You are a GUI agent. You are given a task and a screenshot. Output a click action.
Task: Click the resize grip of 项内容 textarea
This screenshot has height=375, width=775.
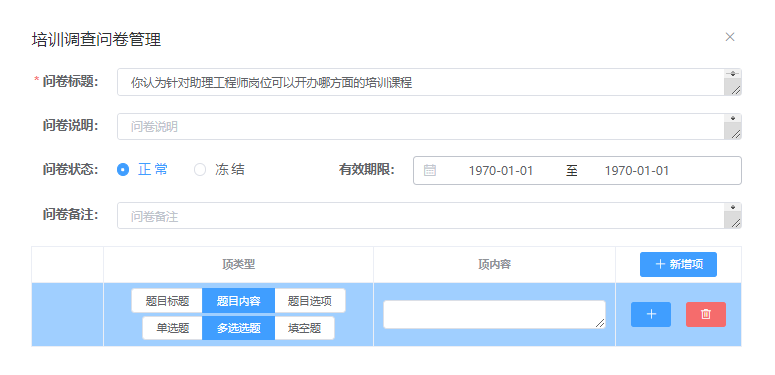click(x=600, y=323)
